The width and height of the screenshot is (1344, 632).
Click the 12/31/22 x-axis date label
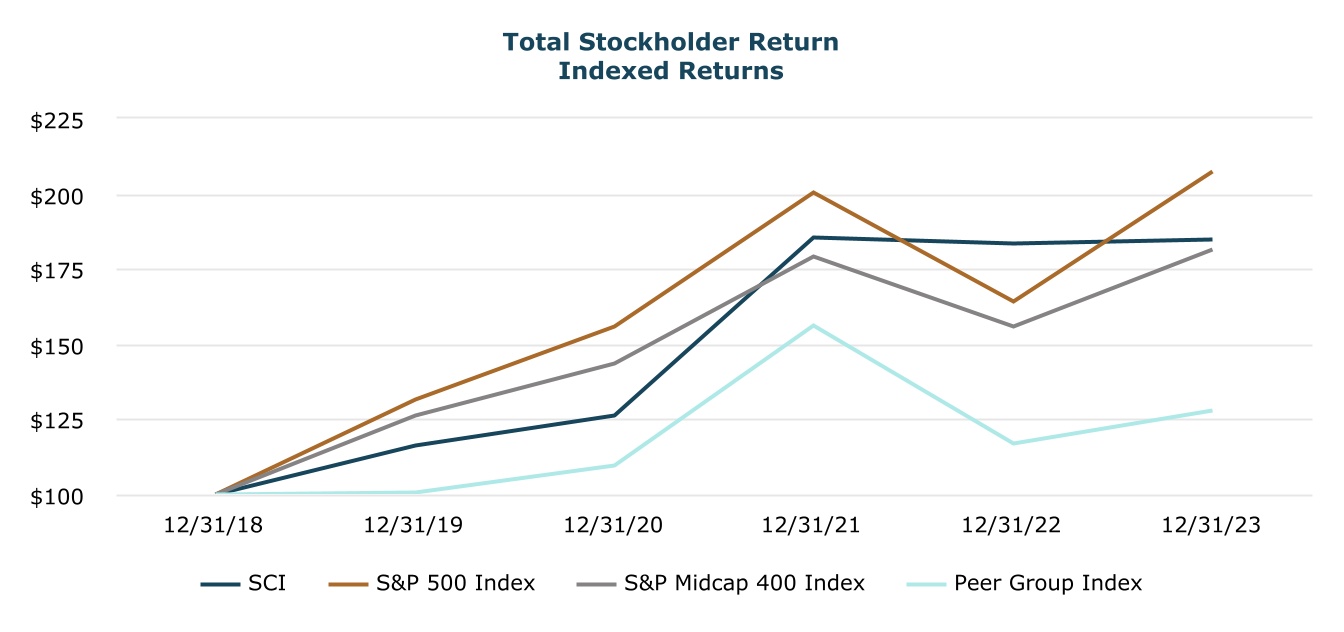click(x=1013, y=525)
